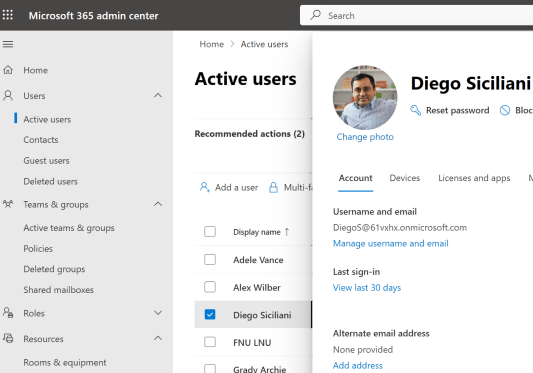Open Active users in sidebar

pyautogui.click(x=47, y=119)
